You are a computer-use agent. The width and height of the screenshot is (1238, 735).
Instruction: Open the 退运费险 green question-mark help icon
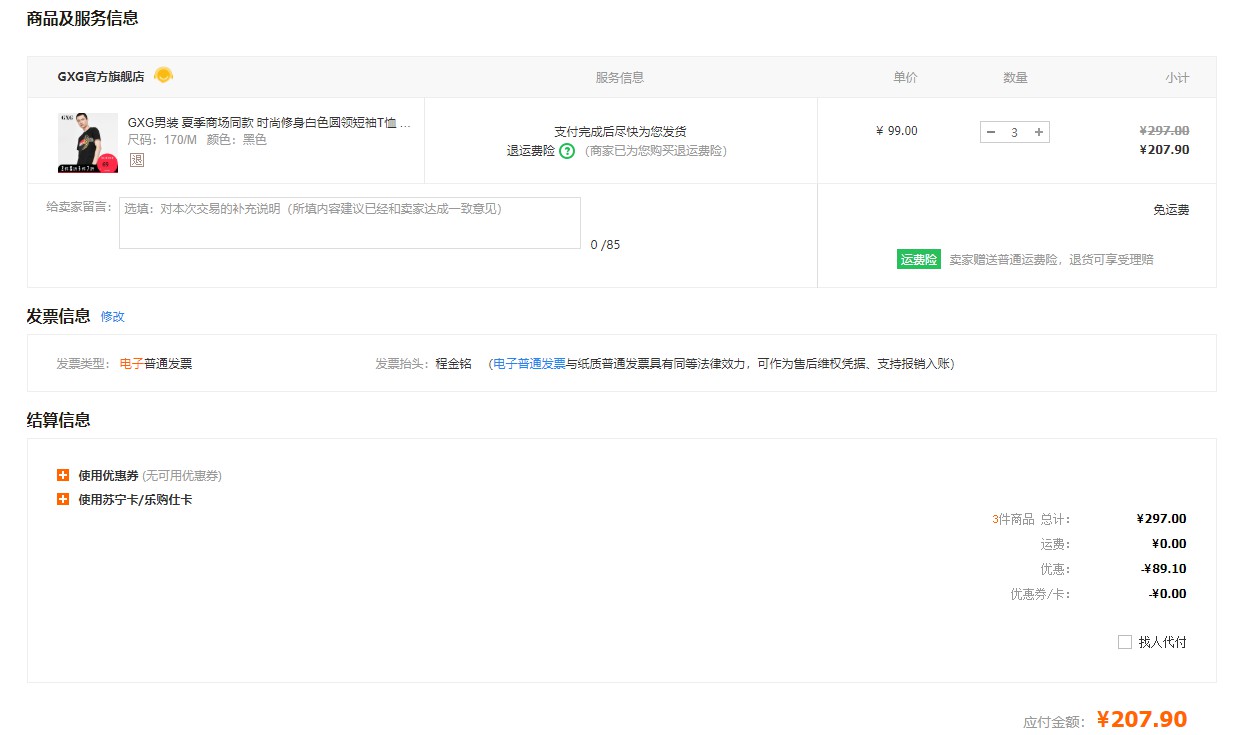click(x=567, y=151)
